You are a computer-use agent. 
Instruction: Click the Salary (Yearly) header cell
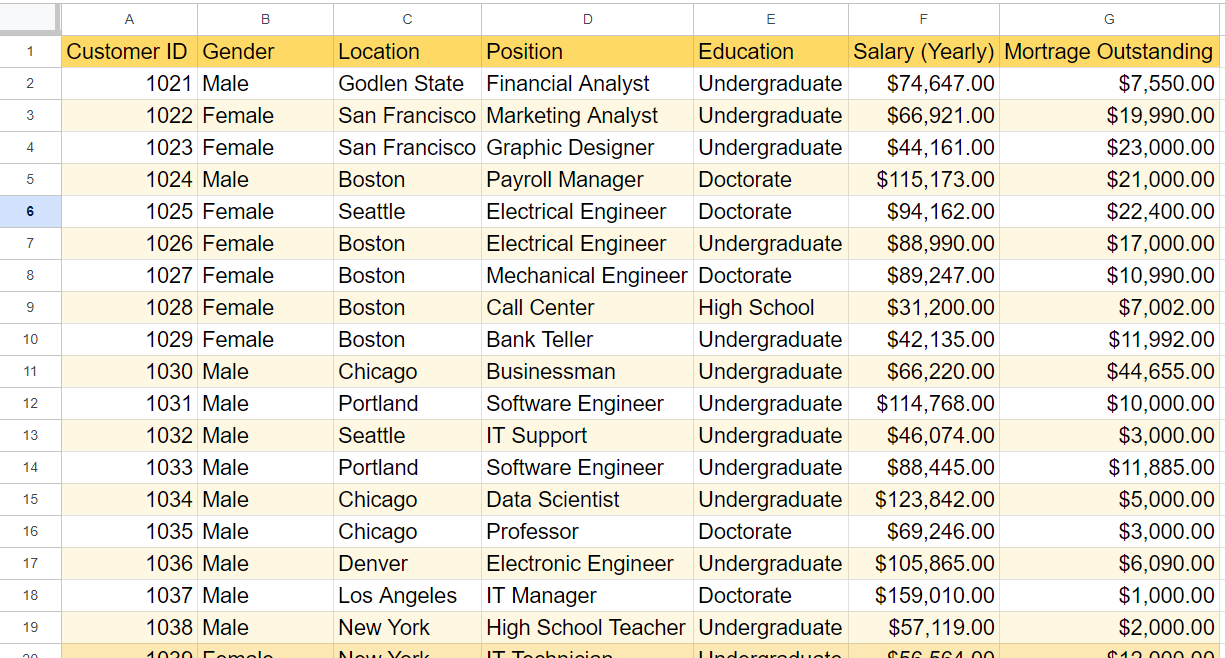923,52
